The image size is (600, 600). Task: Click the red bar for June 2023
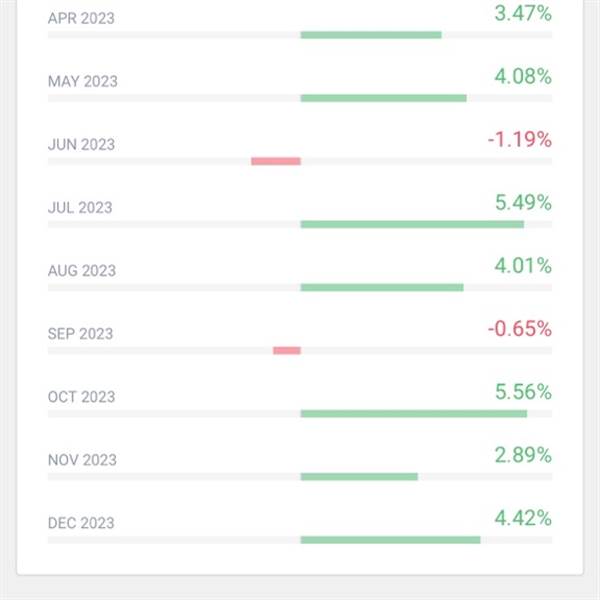click(x=276, y=161)
